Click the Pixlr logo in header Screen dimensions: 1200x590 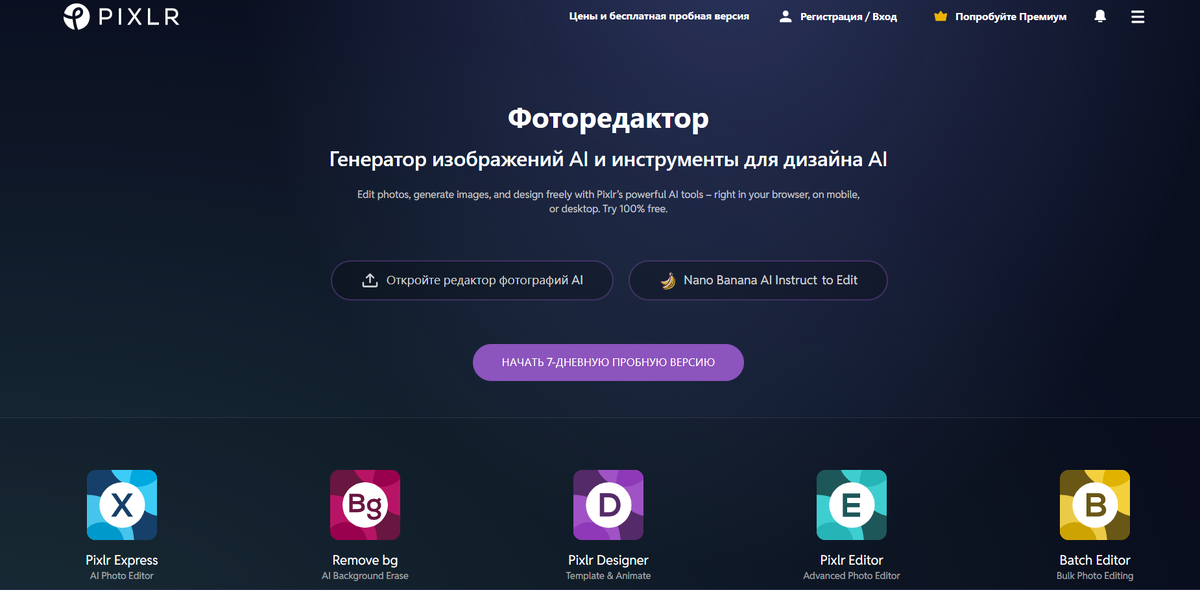(121, 16)
